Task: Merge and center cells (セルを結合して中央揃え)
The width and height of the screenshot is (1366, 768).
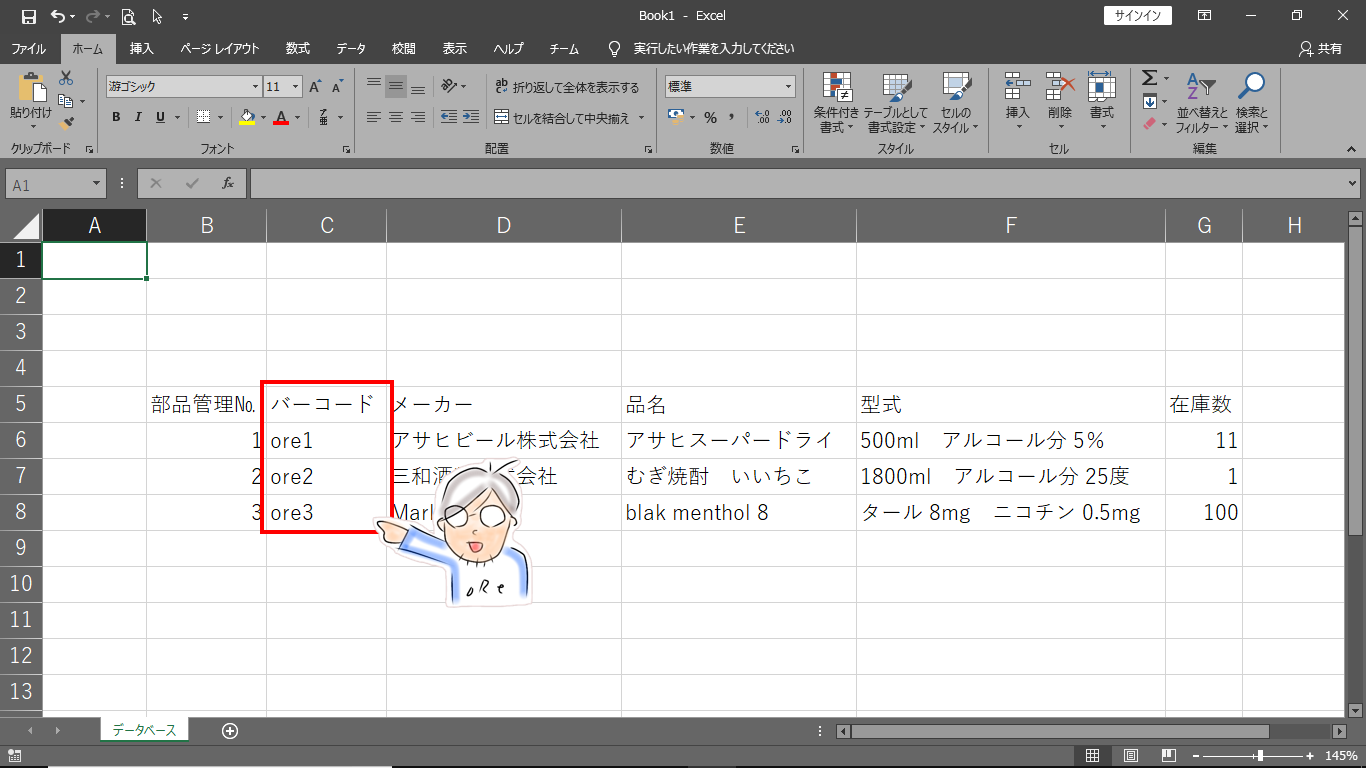Action: (563, 117)
